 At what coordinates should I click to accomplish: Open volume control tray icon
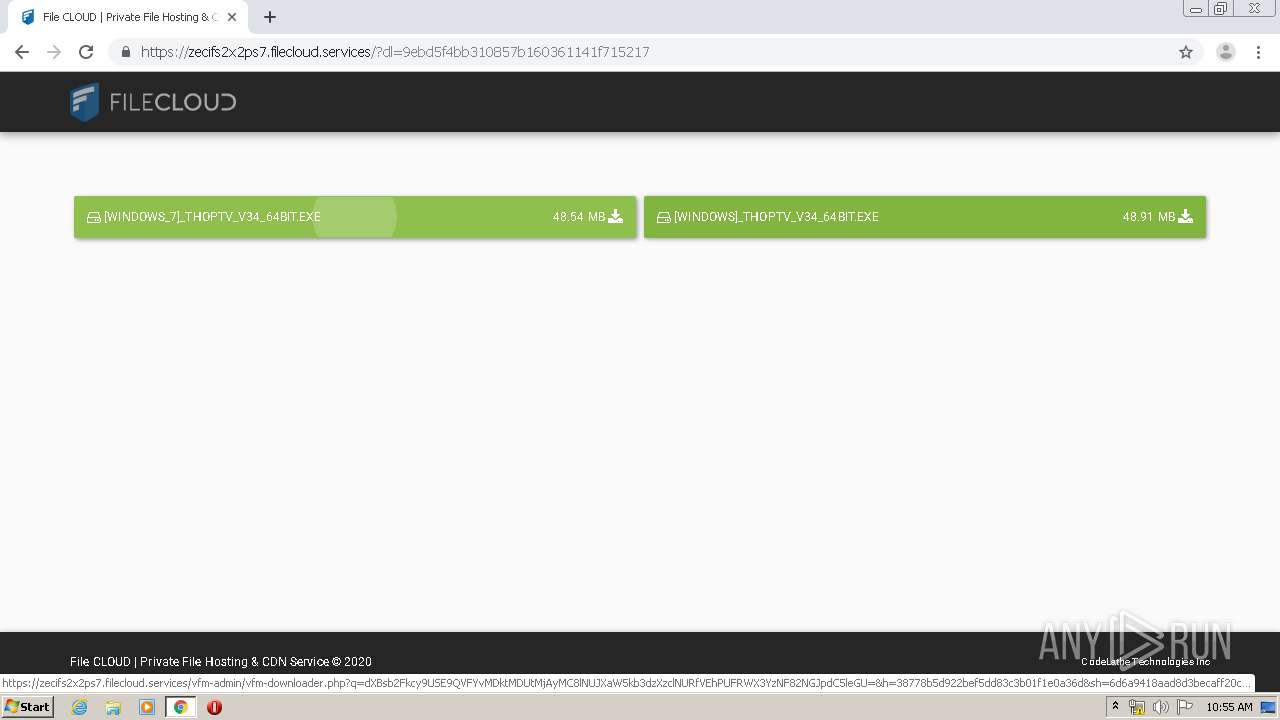pyautogui.click(x=1161, y=707)
